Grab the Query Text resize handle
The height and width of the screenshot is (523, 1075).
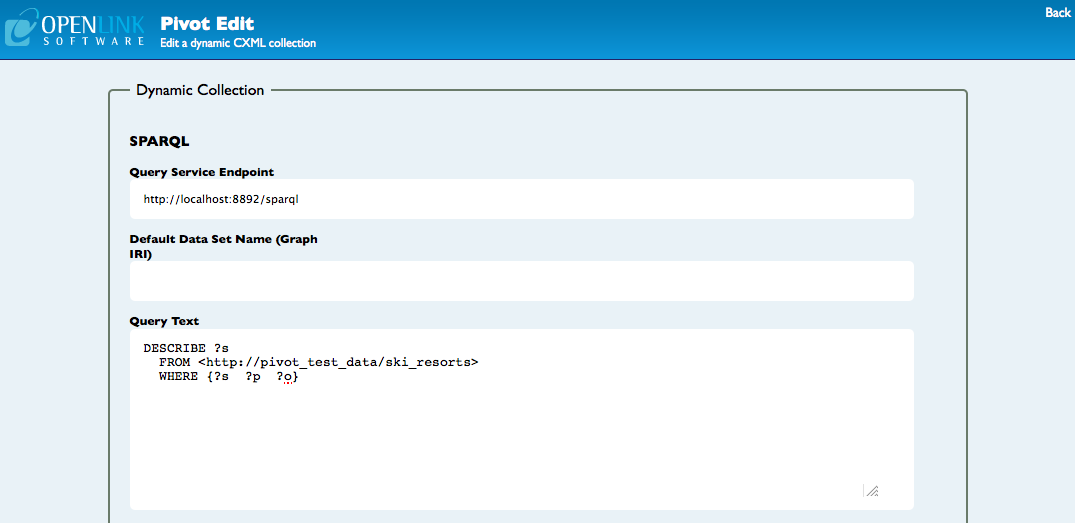coord(871,490)
